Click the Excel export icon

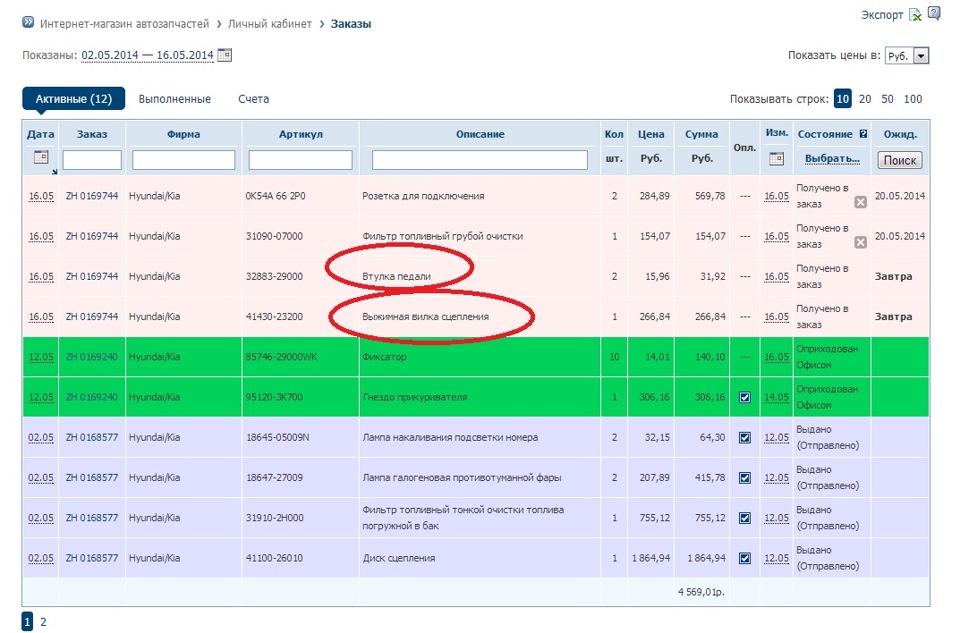click(914, 15)
